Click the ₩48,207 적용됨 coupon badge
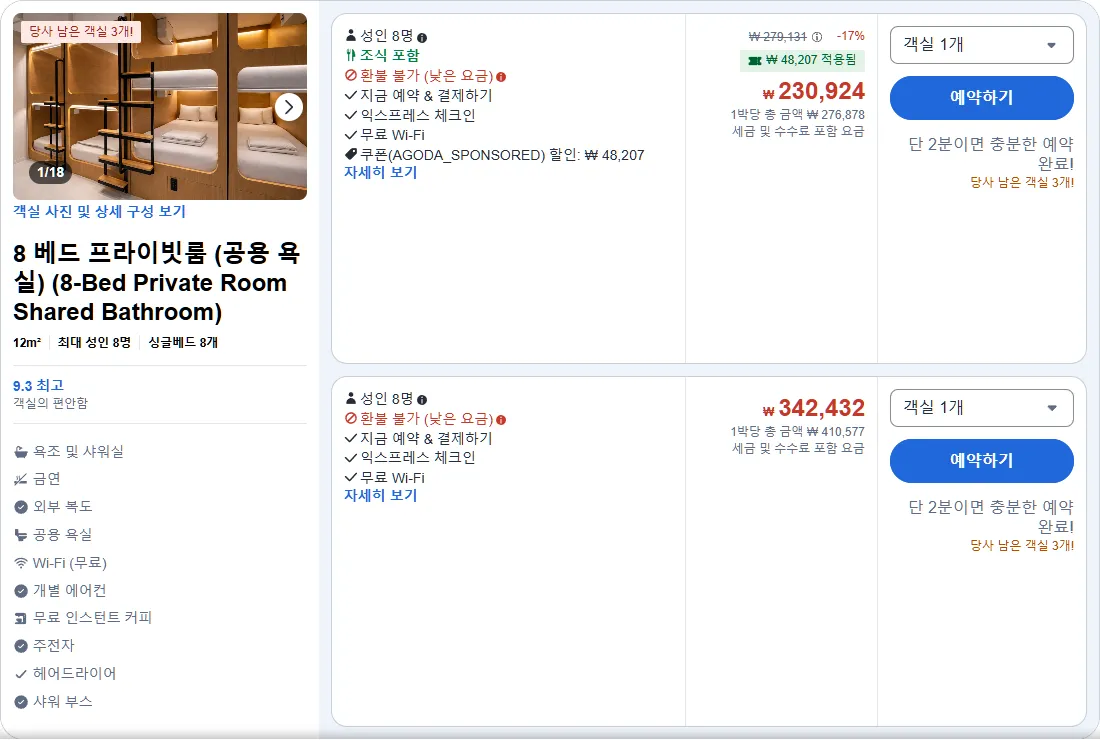The image size is (1100, 740). coord(802,60)
